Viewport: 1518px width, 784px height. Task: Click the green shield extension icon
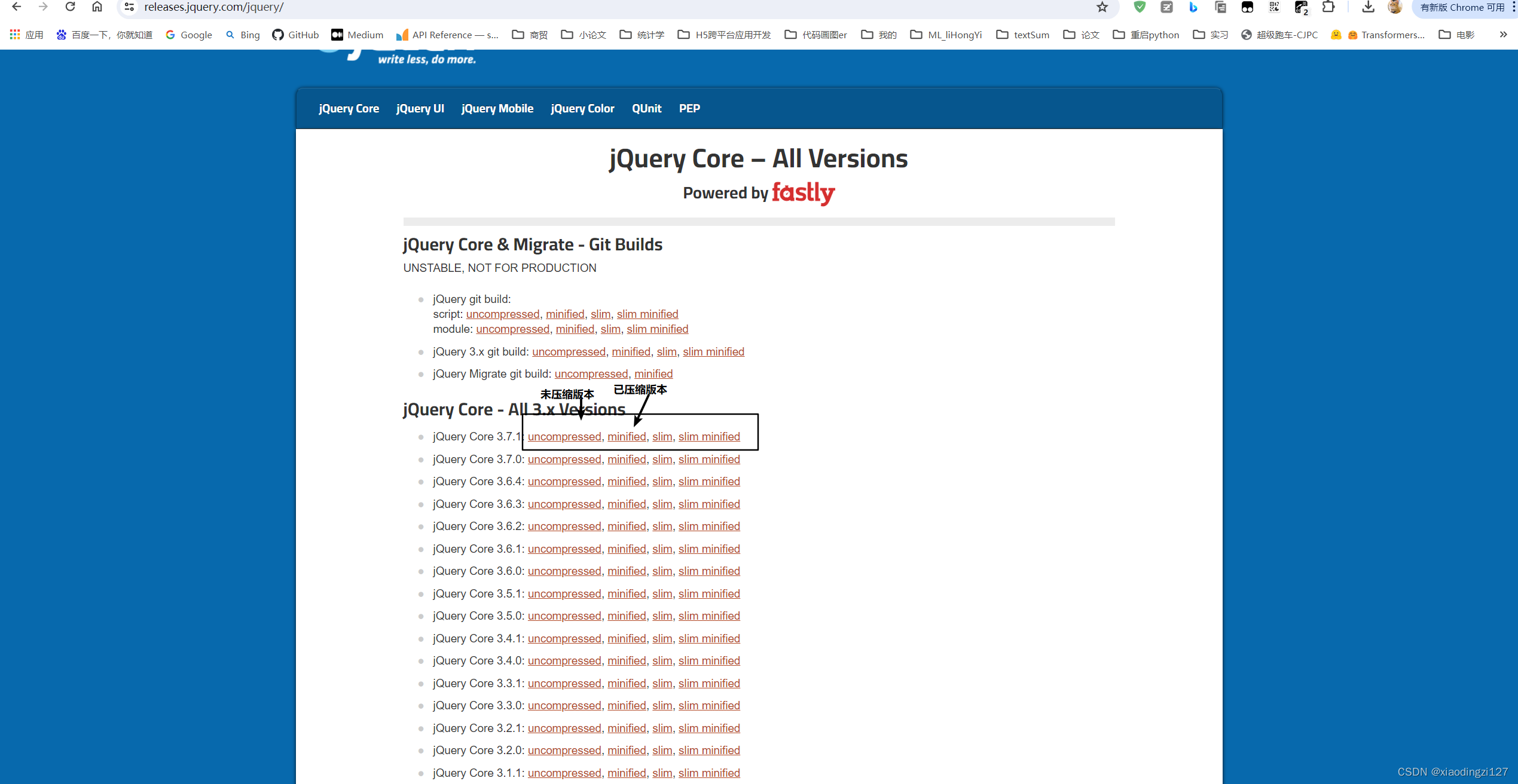point(1140,7)
